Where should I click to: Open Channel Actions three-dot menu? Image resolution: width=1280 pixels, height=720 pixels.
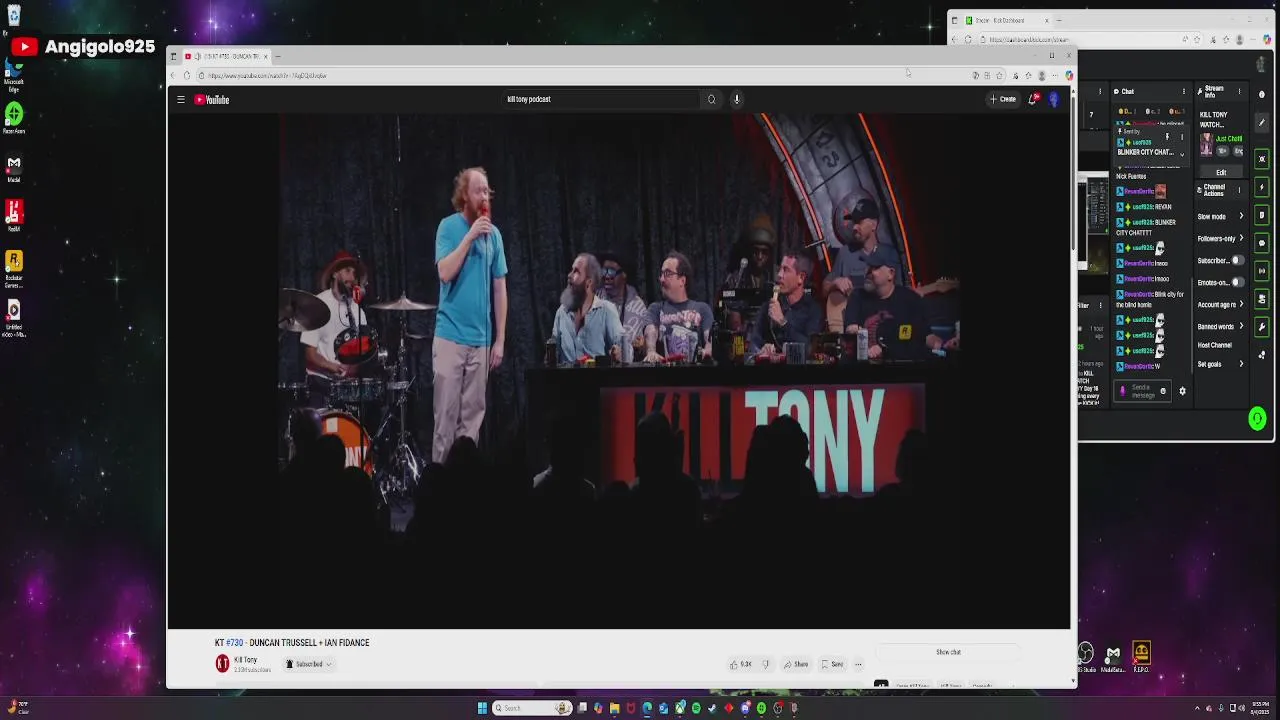pos(1241,189)
